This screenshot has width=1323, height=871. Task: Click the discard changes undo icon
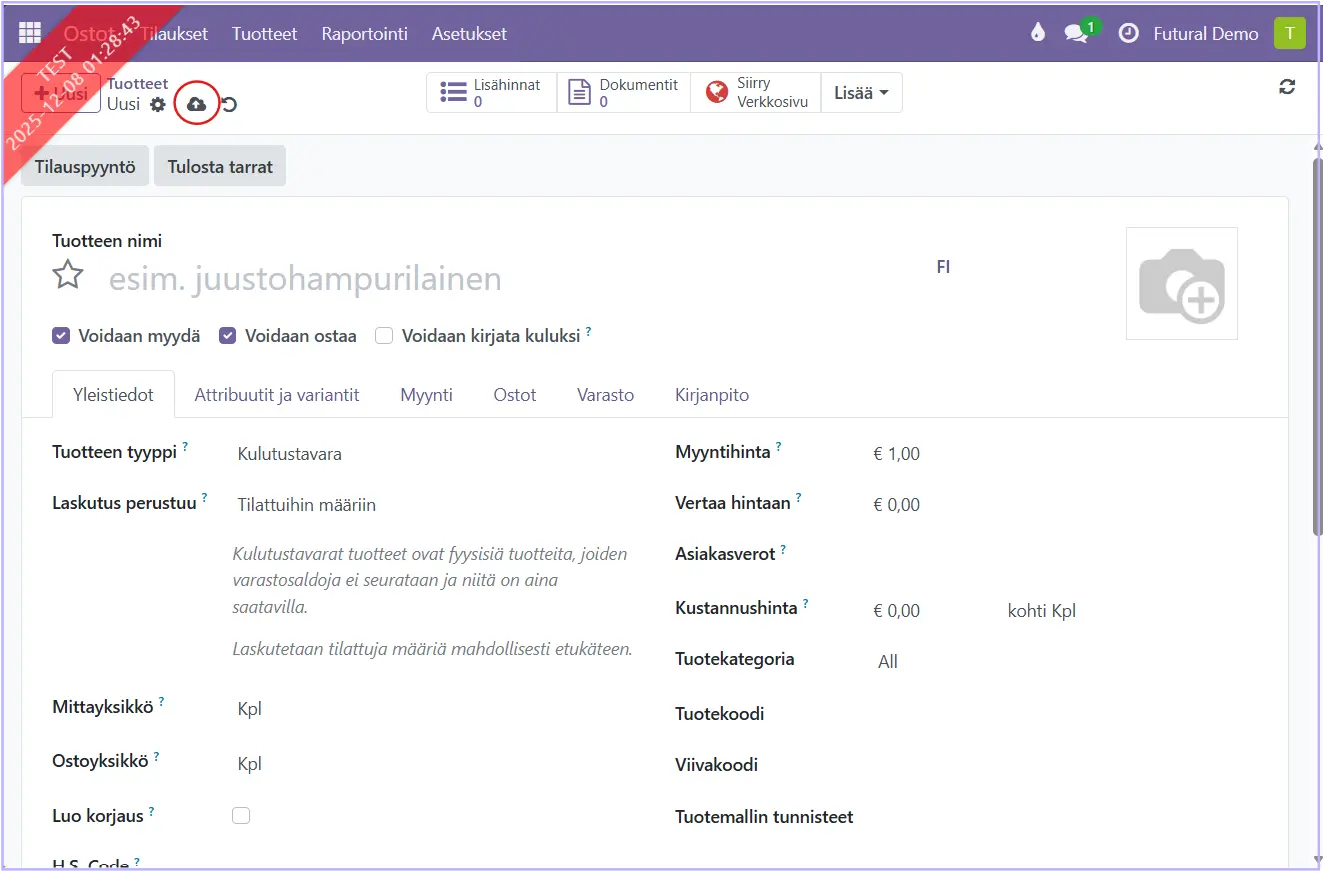[229, 105]
